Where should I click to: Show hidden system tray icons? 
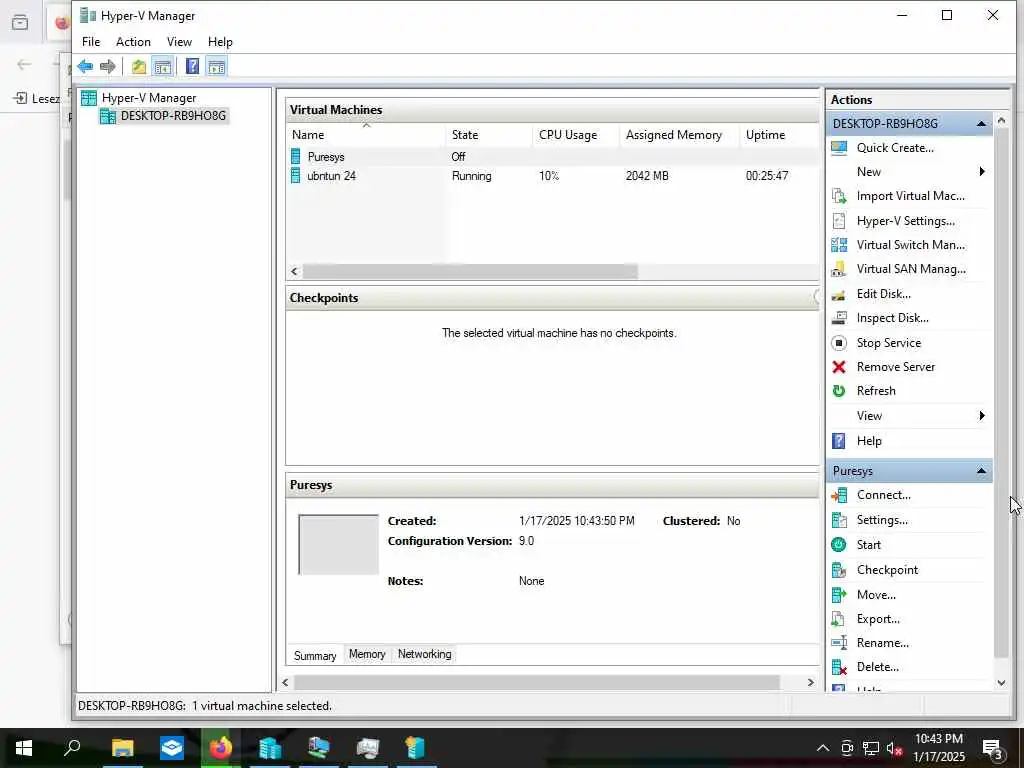click(823, 748)
